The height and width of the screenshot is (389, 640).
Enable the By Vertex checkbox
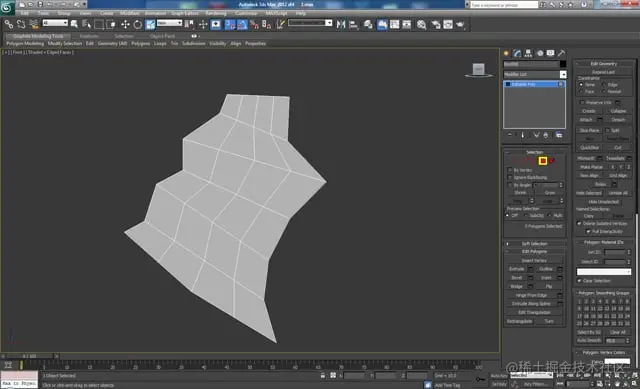pos(510,170)
